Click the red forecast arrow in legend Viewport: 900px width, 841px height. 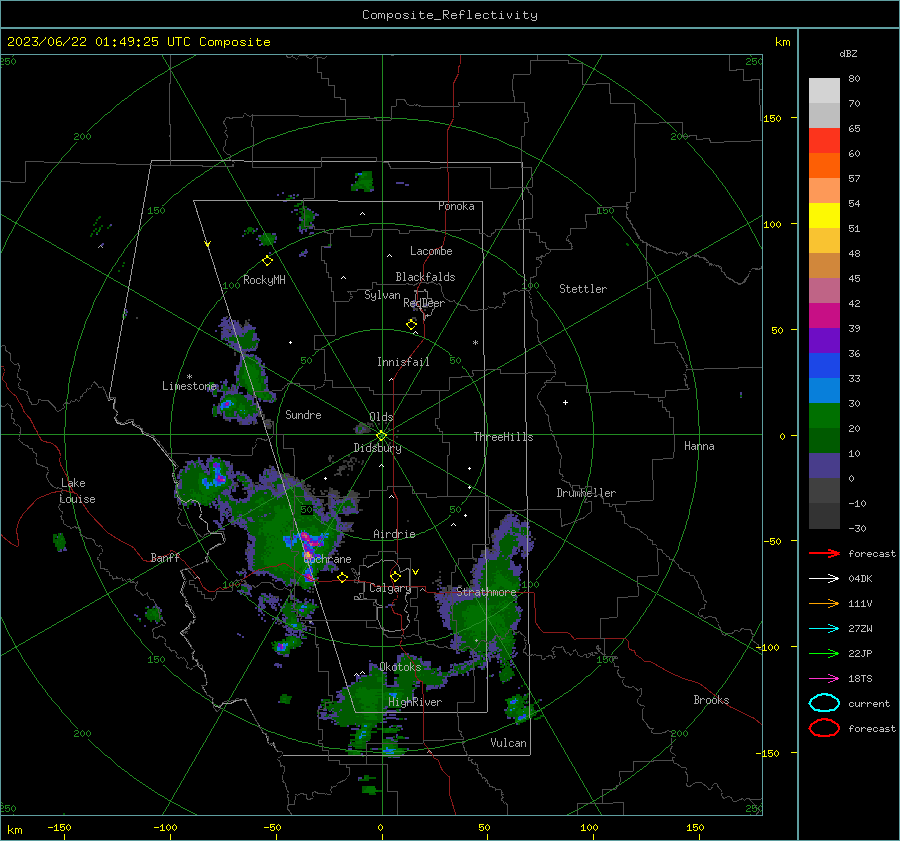(x=824, y=553)
